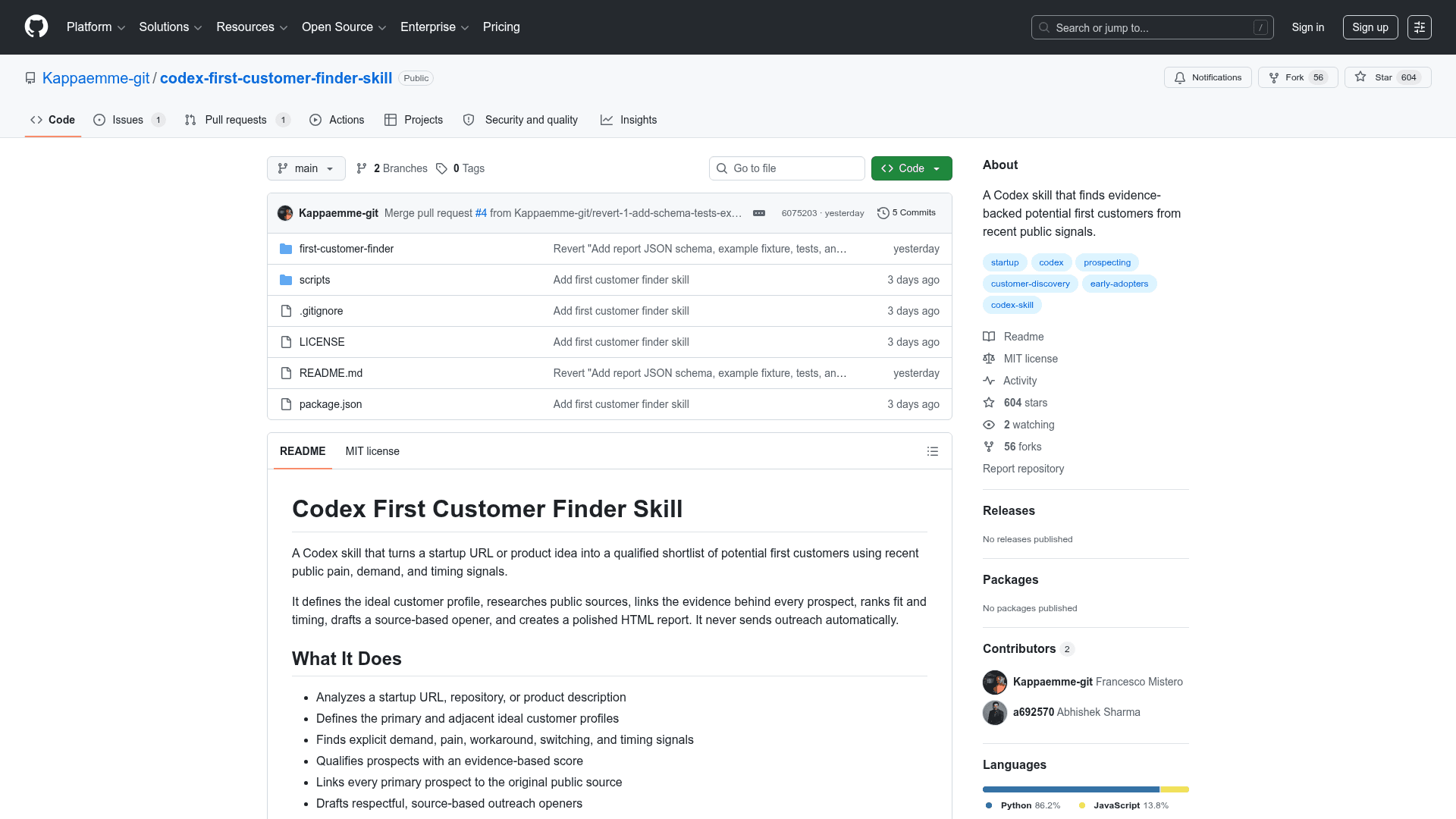
Task: Select the MIT license tab in file viewer
Action: (x=372, y=451)
